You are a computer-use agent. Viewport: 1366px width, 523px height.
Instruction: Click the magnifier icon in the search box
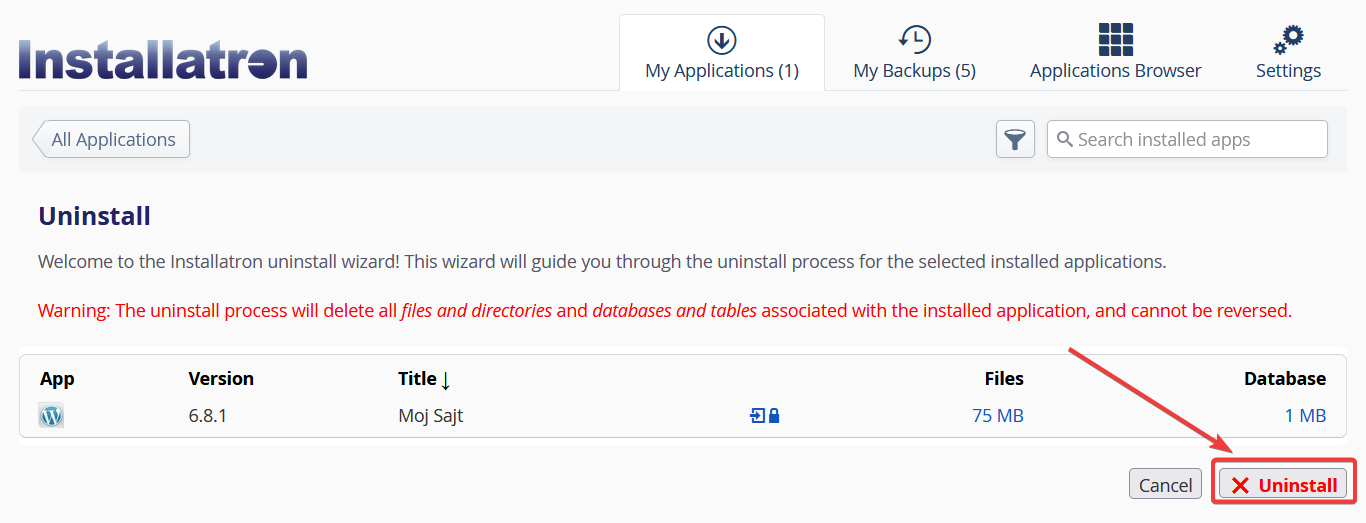click(x=1065, y=139)
